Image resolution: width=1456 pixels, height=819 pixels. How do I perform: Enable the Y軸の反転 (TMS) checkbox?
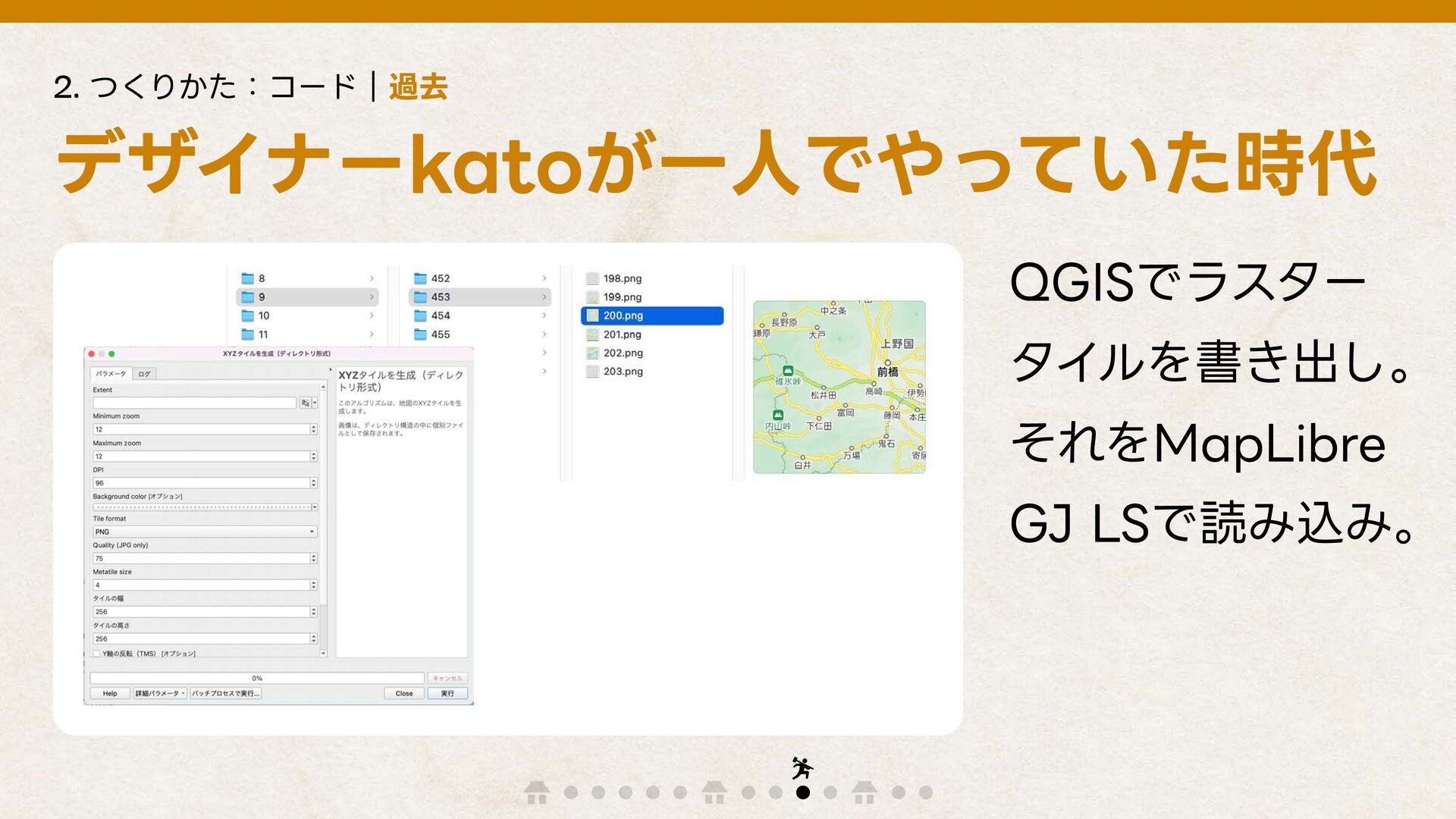point(97,653)
